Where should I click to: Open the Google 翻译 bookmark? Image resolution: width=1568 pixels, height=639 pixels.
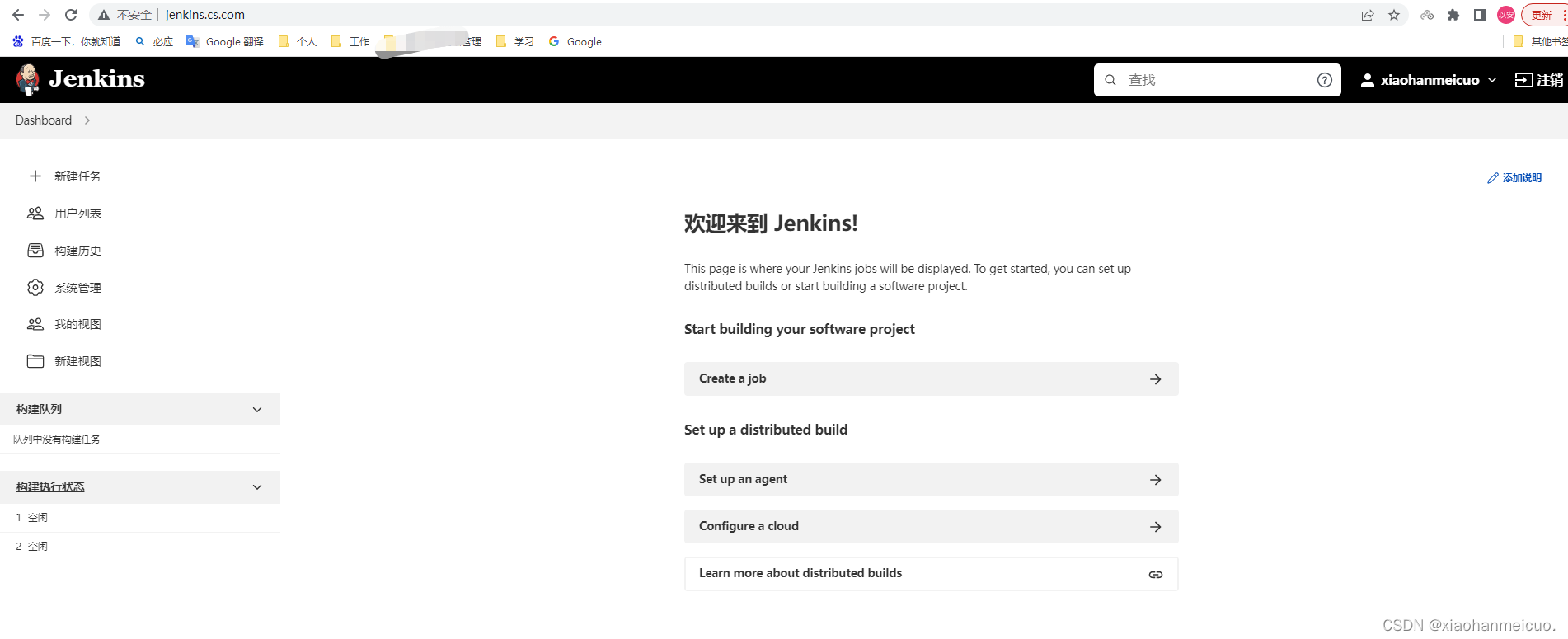(225, 41)
